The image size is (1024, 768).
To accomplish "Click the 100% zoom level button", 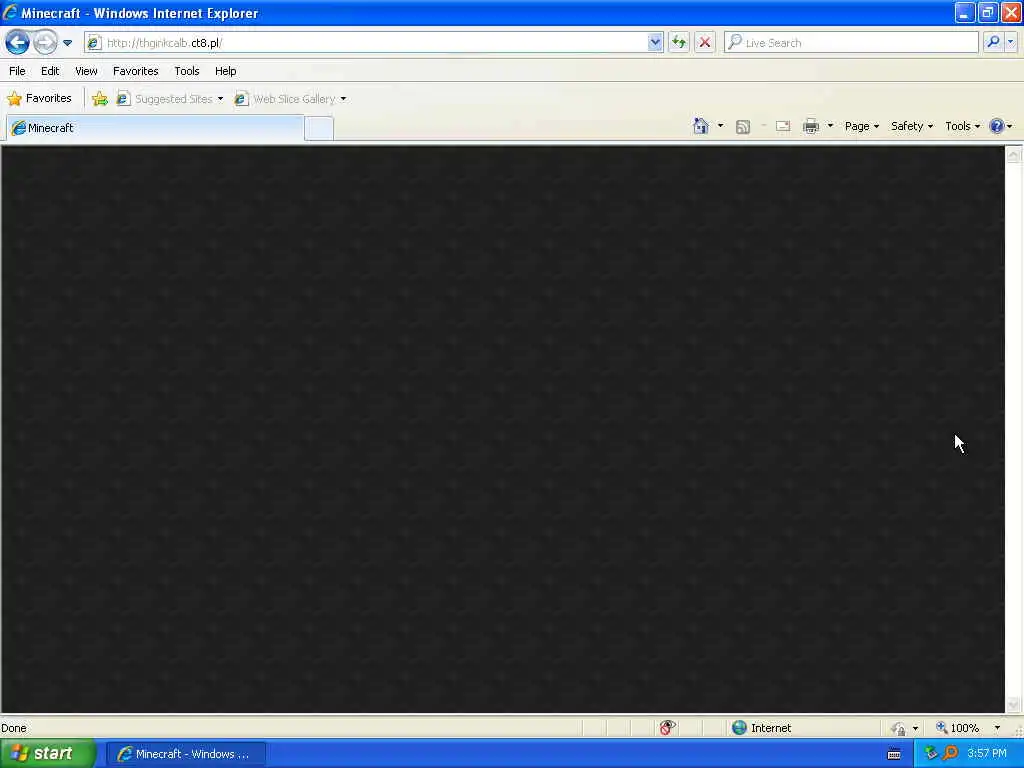I will click(x=958, y=728).
